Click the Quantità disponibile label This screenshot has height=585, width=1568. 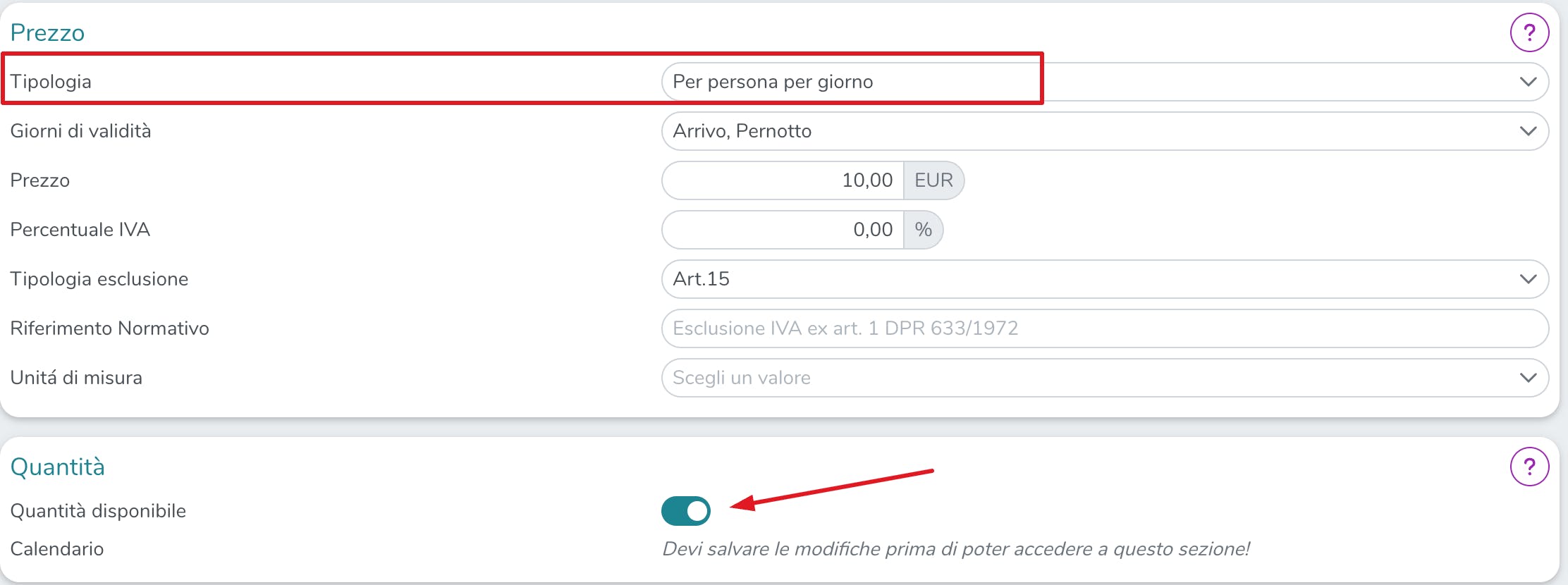click(x=98, y=511)
